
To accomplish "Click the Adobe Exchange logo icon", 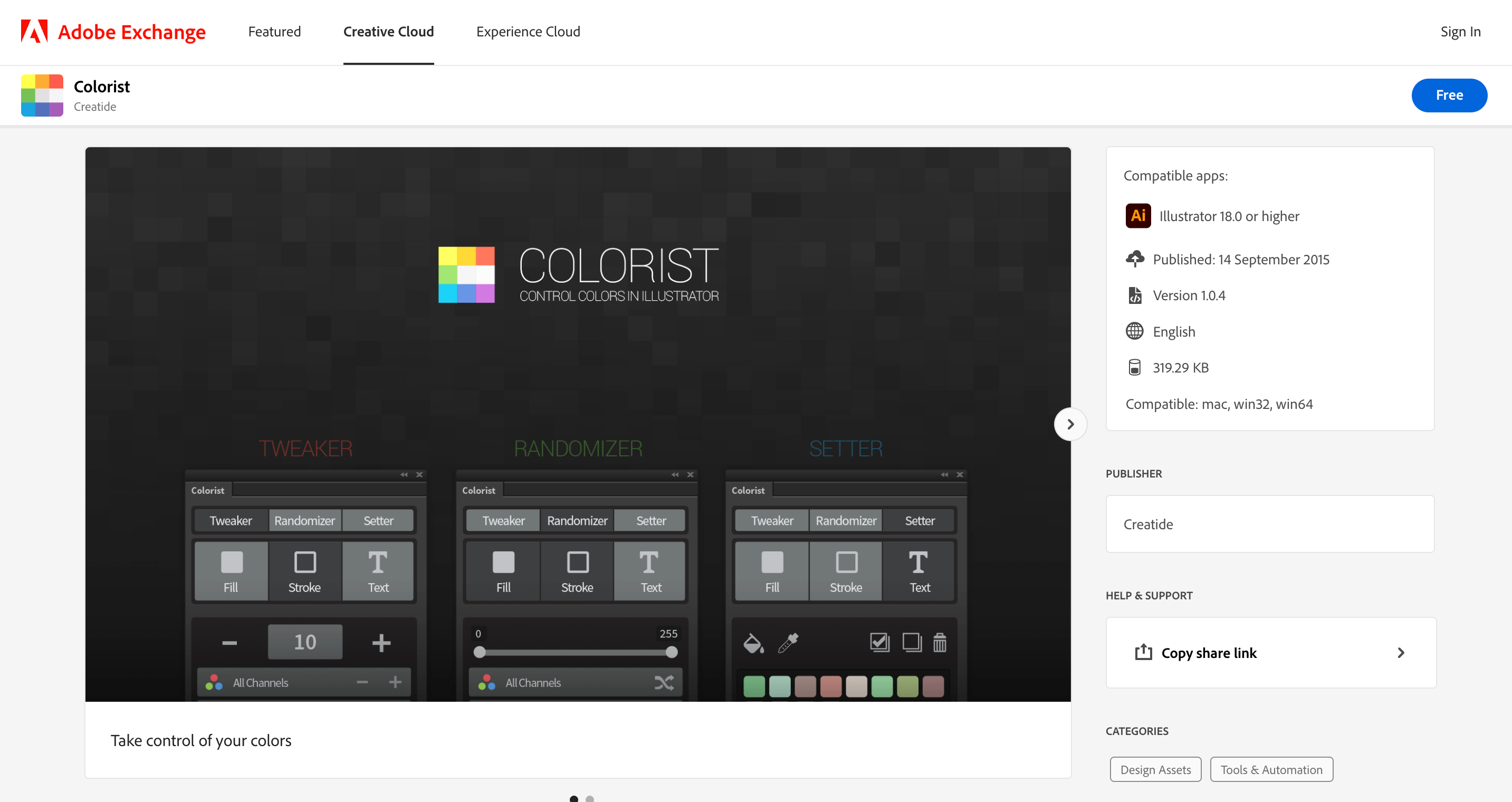I will [34, 32].
